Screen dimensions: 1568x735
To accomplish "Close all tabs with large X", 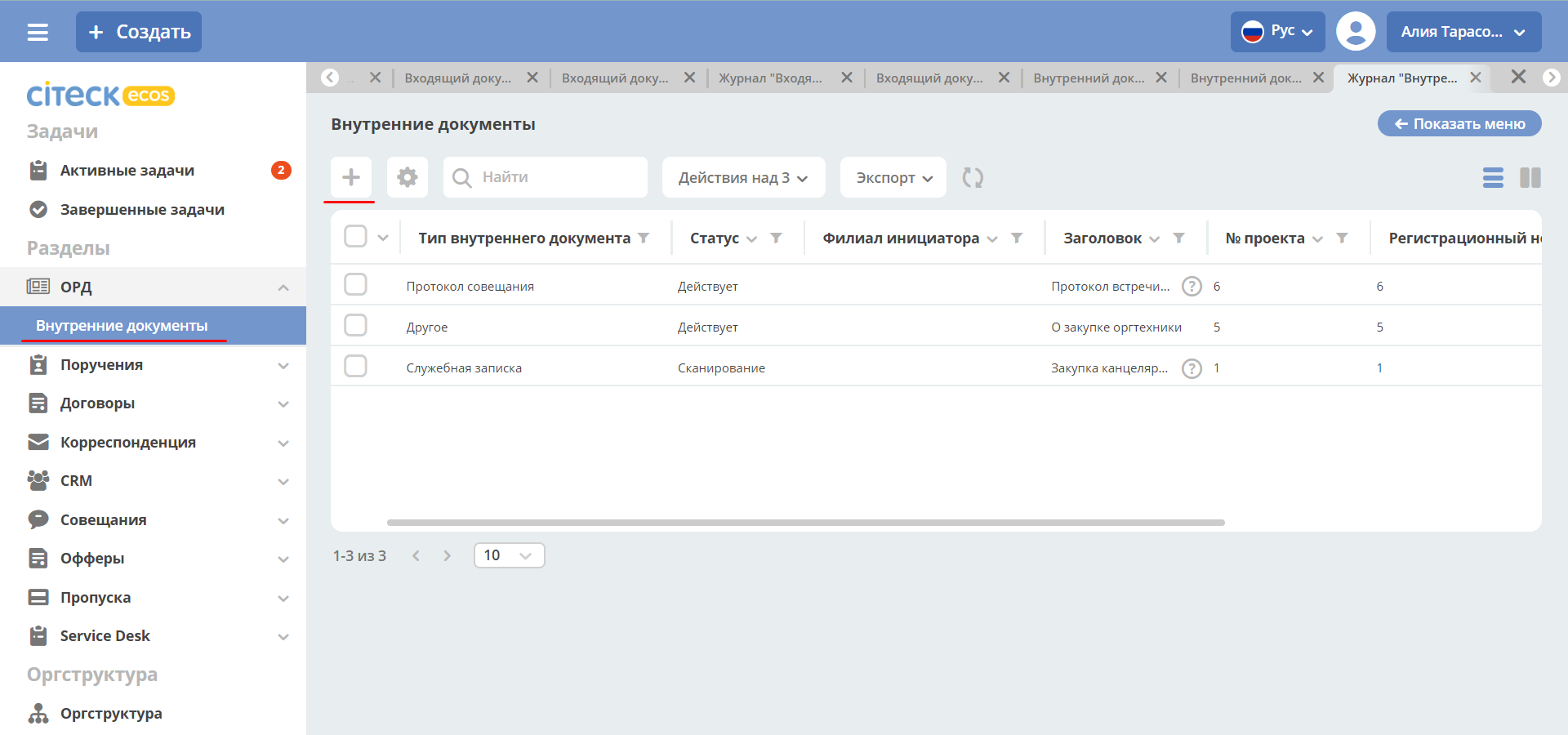I will click(x=1518, y=77).
